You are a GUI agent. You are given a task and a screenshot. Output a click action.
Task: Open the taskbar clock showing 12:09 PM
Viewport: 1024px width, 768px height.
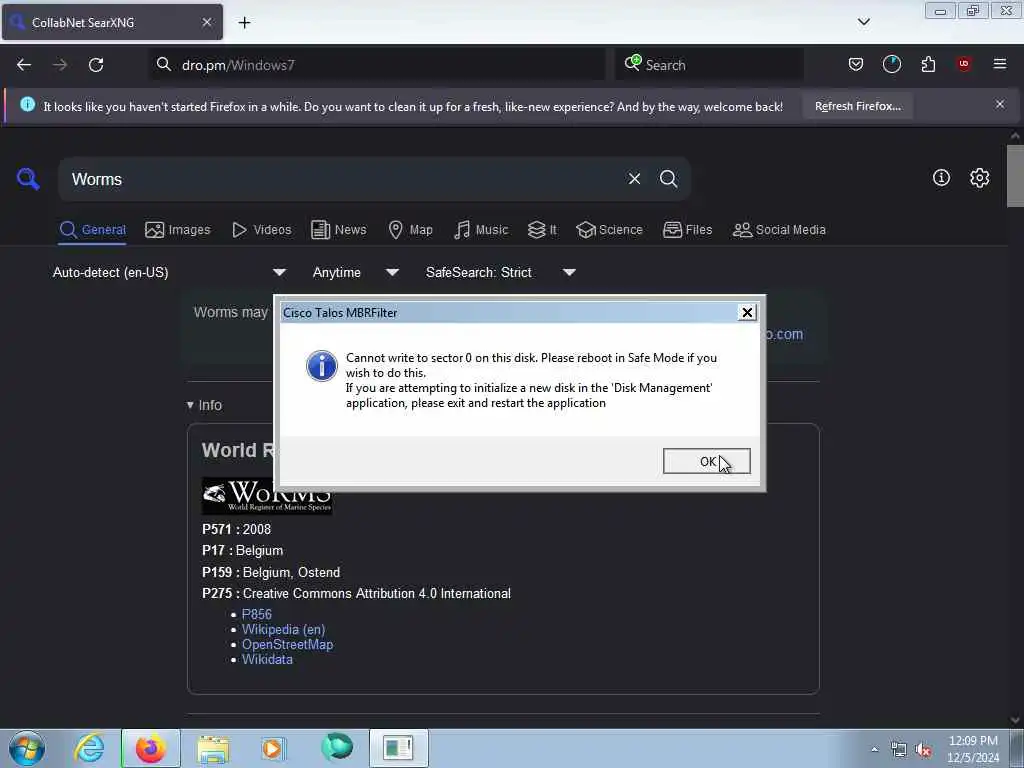pos(973,749)
